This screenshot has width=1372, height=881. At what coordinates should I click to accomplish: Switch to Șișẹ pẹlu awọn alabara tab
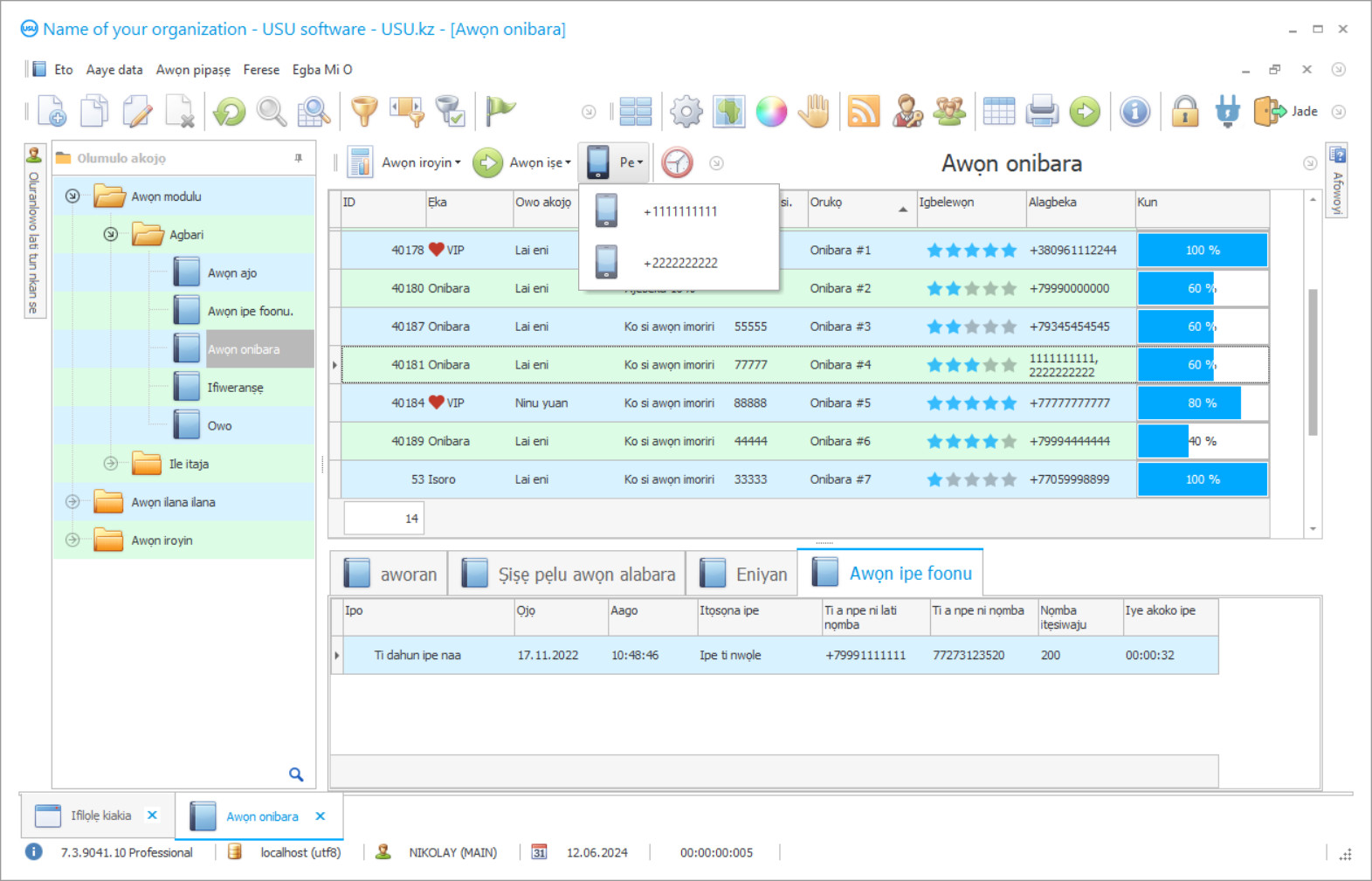pyautogui.click(x=567, y=574)
